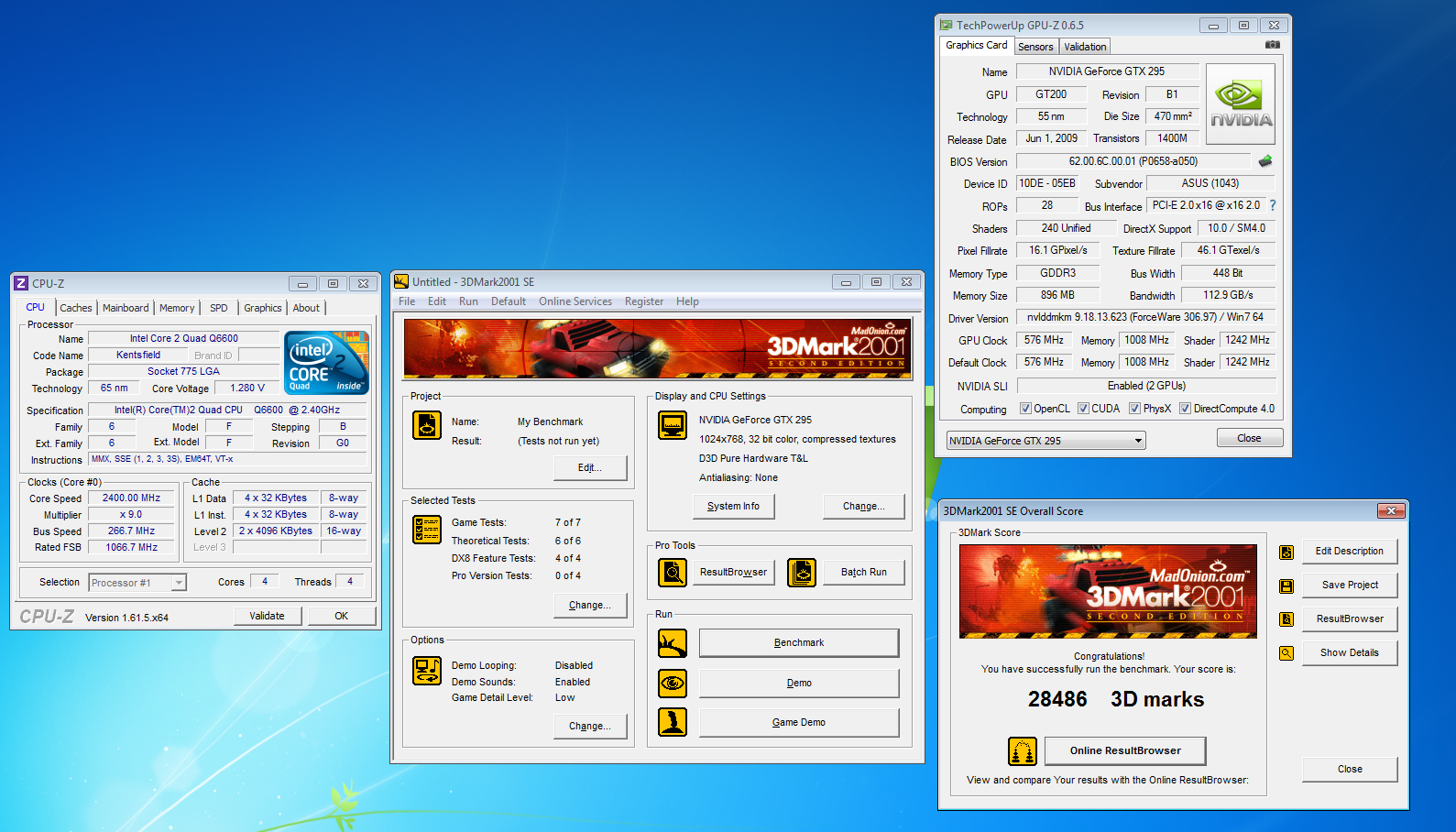Click Change... in Display and CPU Settings
The height and width of the screenshot is (832, 1456).
[x=864, y=506]
